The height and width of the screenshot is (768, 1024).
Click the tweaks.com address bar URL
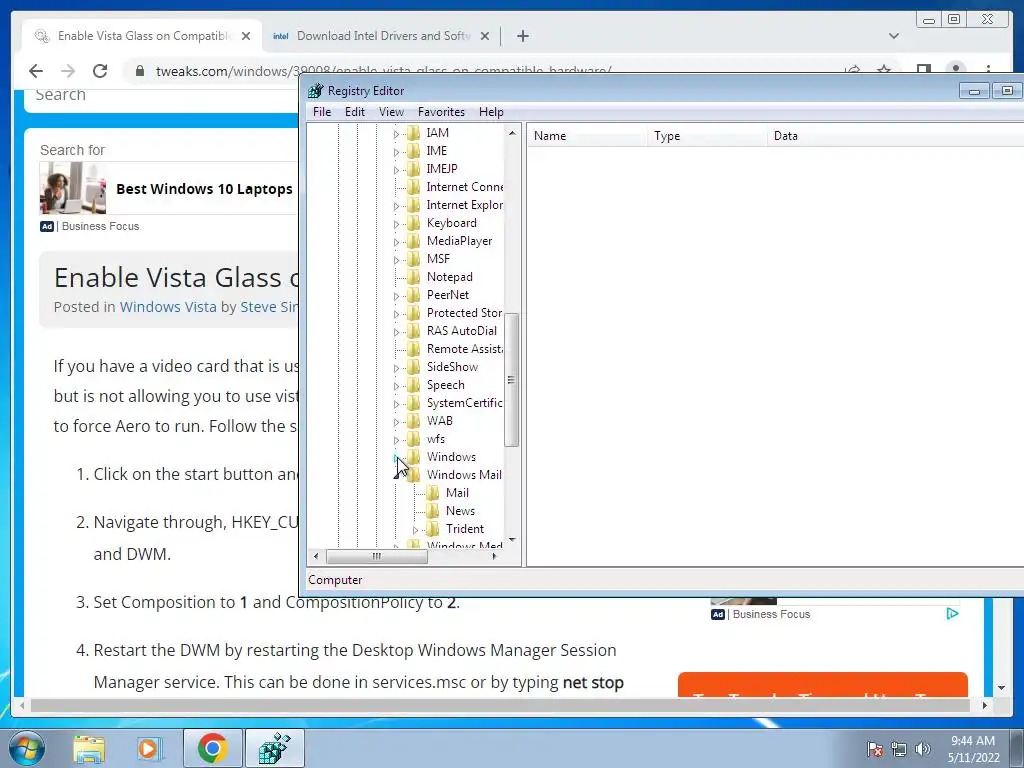383,71
